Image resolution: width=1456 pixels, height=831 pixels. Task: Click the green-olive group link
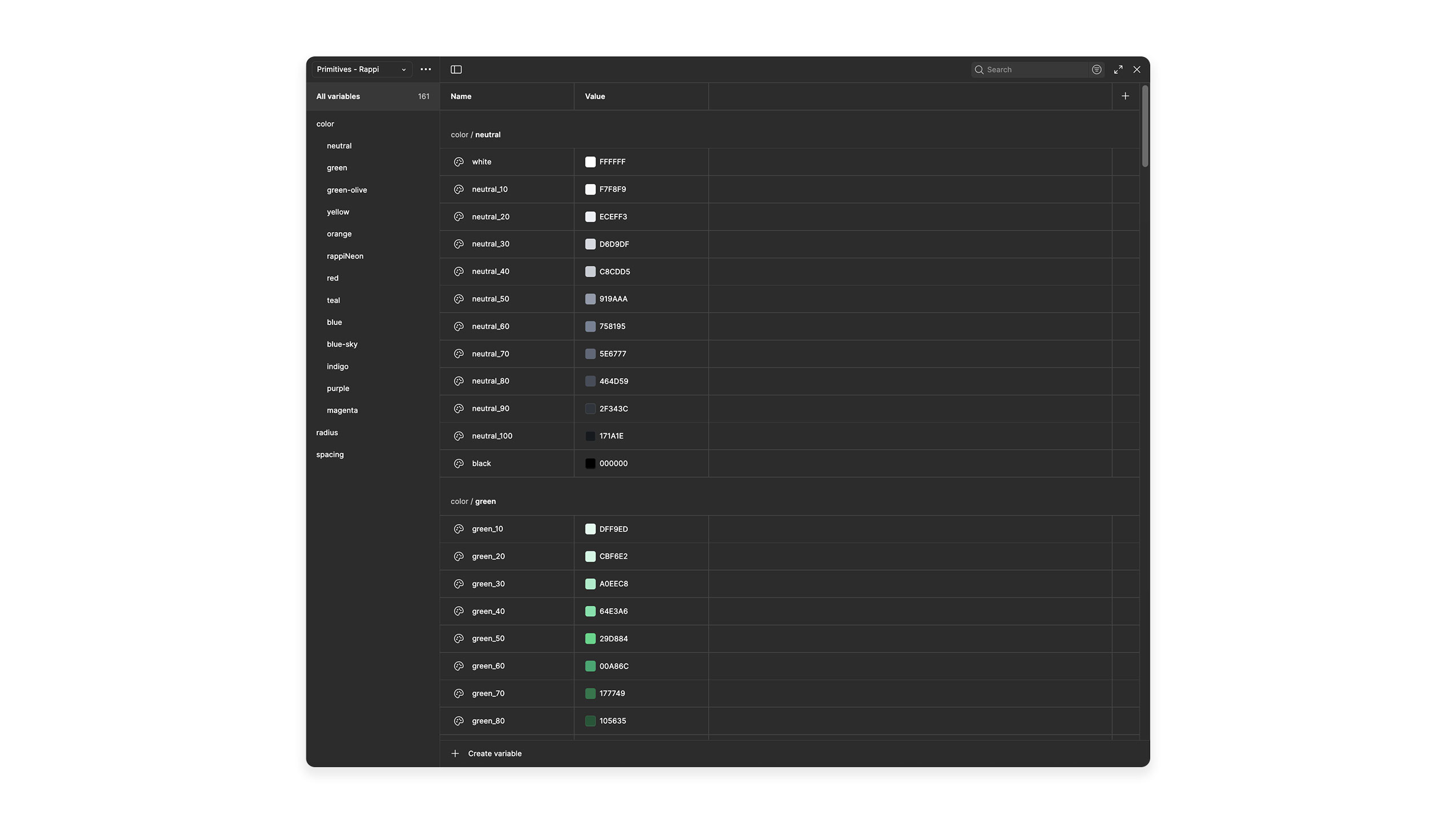[346, 190]
